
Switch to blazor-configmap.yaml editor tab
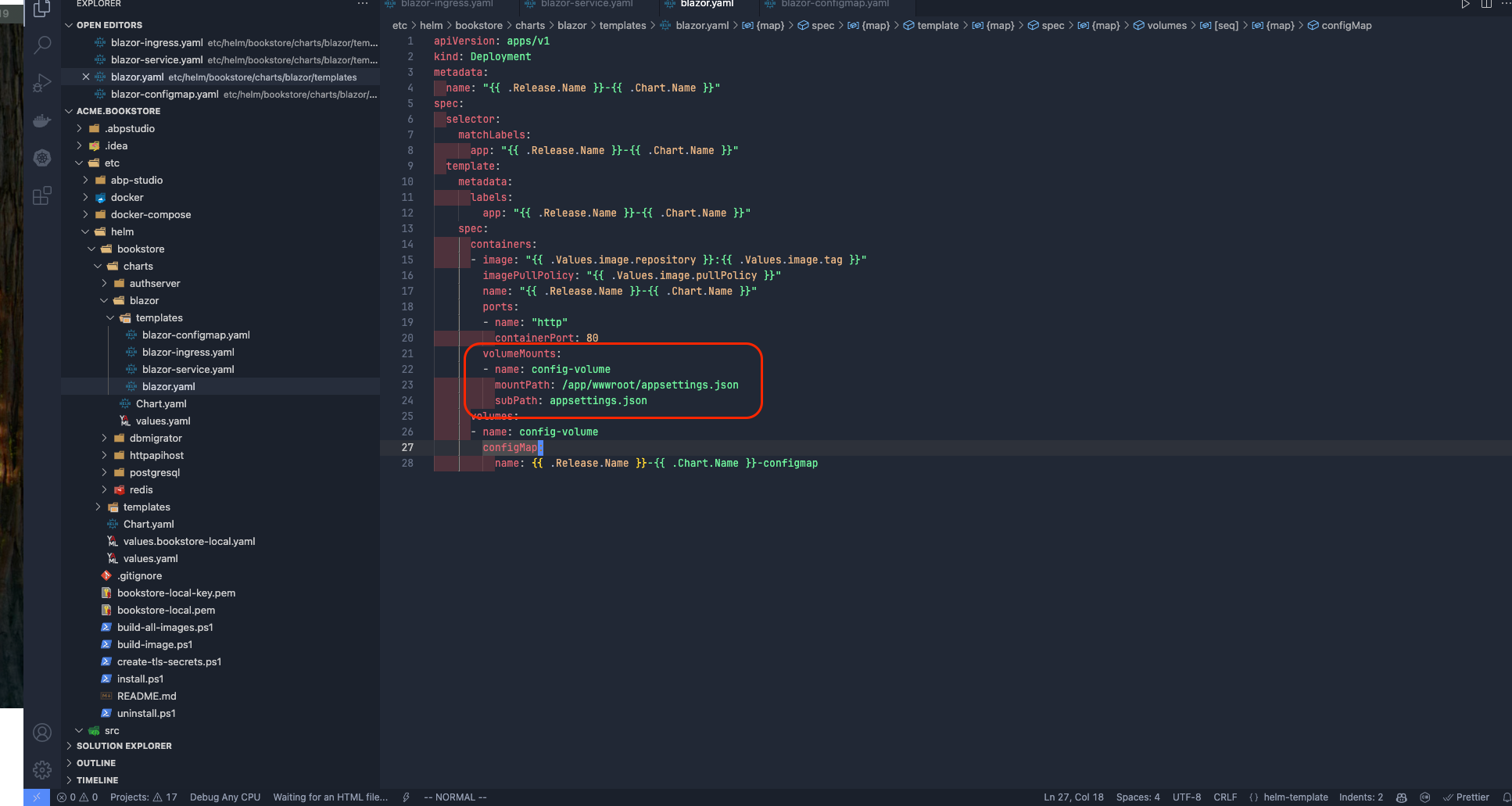tap(834, 4)
